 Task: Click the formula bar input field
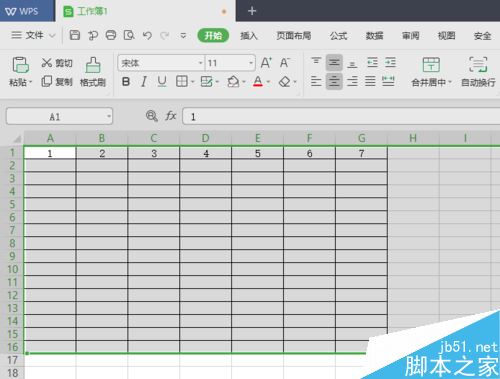[x=341, y=116]
